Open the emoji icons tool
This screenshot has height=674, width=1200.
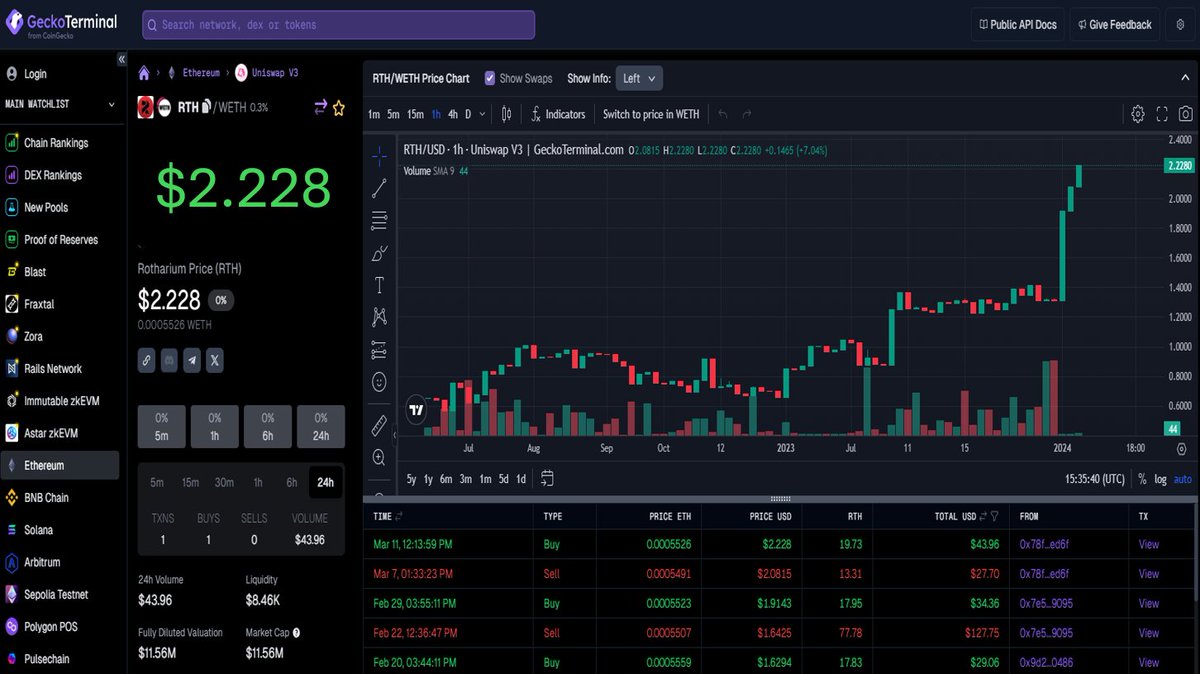pos(380,381)
